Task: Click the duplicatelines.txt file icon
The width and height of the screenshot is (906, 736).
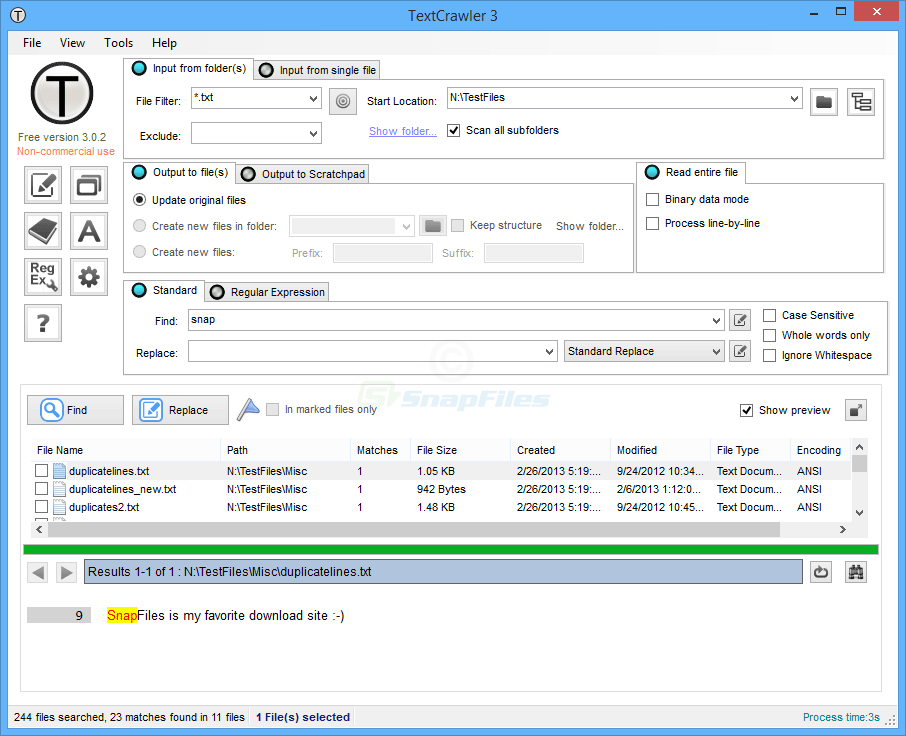Action: [x=59, y=471]
